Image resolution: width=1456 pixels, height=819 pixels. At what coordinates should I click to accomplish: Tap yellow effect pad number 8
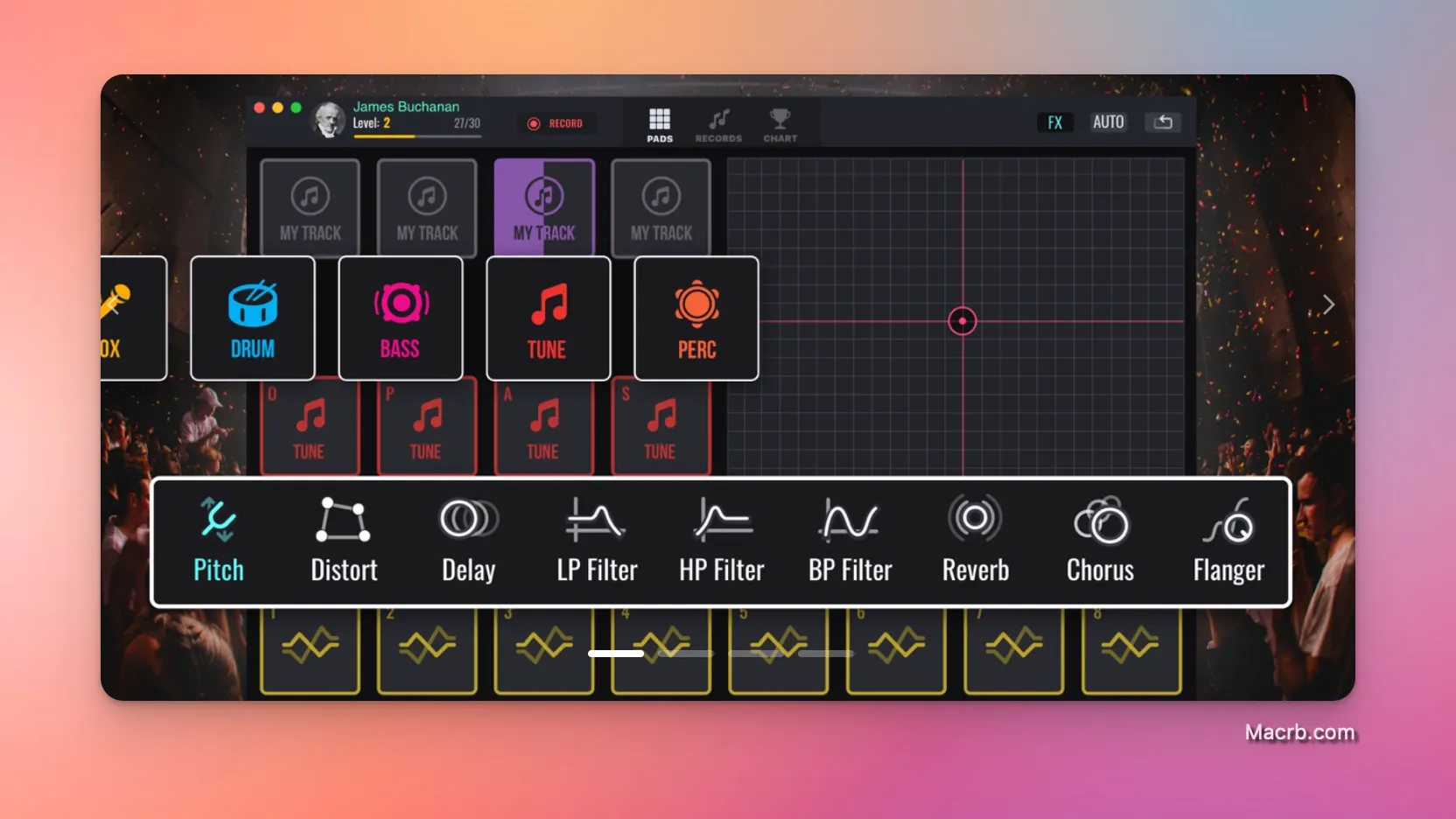coord(1131,650)
